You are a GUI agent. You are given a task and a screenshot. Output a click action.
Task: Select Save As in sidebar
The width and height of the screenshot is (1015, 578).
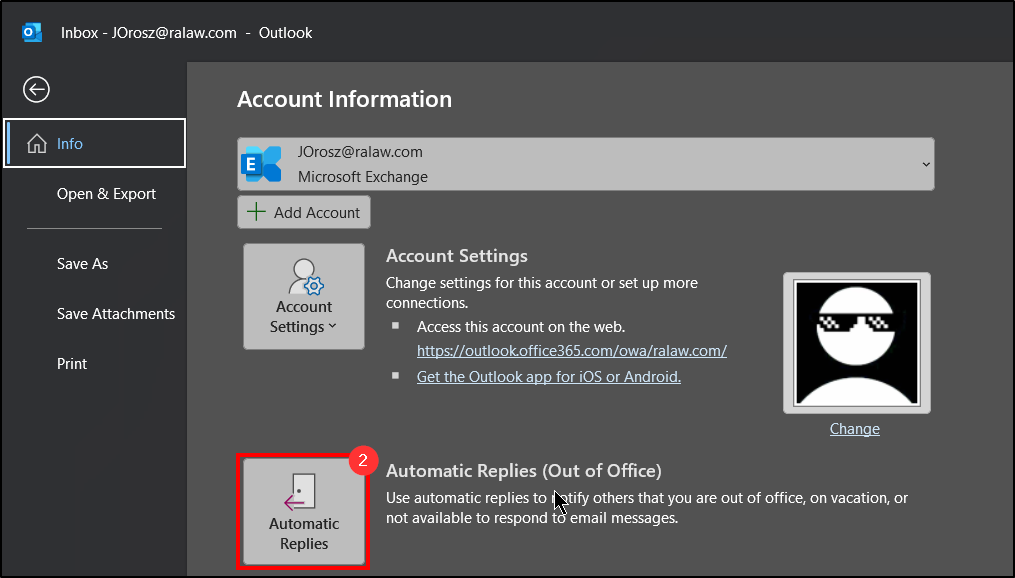pos(82,264)
